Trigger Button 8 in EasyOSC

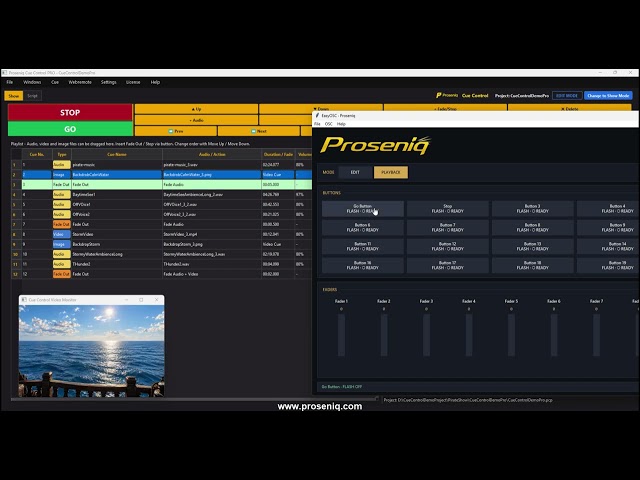533,227
